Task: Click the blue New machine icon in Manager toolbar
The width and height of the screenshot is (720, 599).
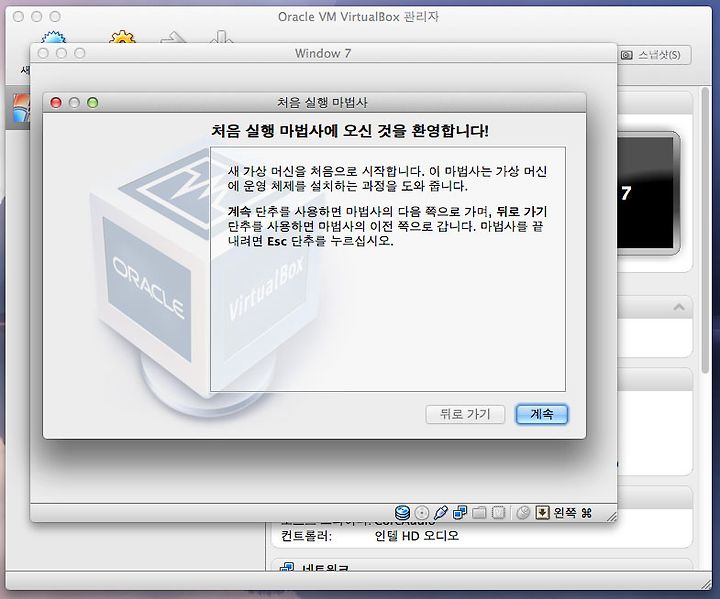Action: (53, 38)
